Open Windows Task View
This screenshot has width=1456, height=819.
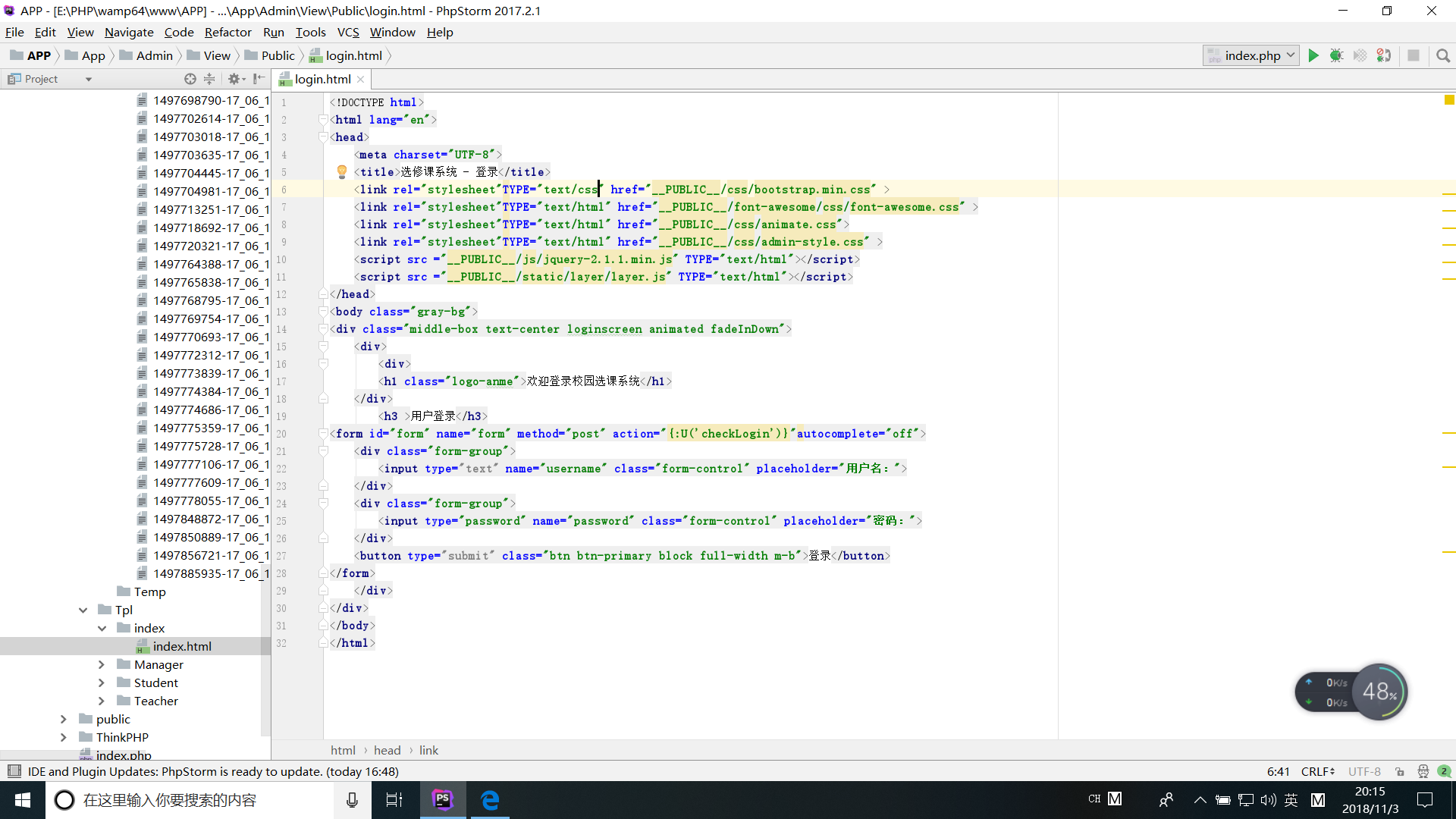[x=394, y=800]
